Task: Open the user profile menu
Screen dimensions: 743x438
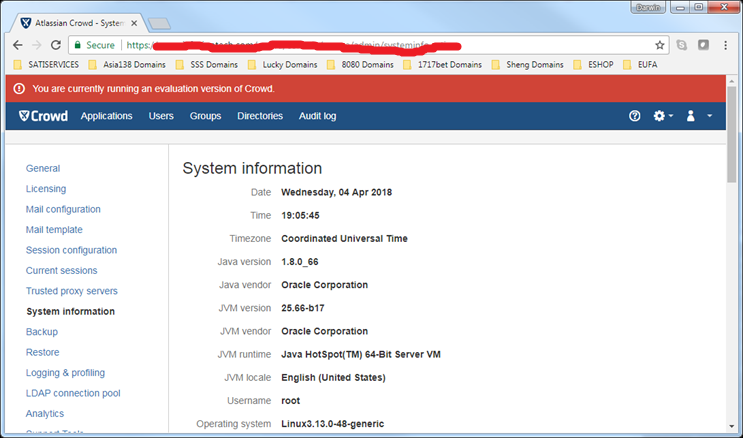Action: [x=699, y=116]
